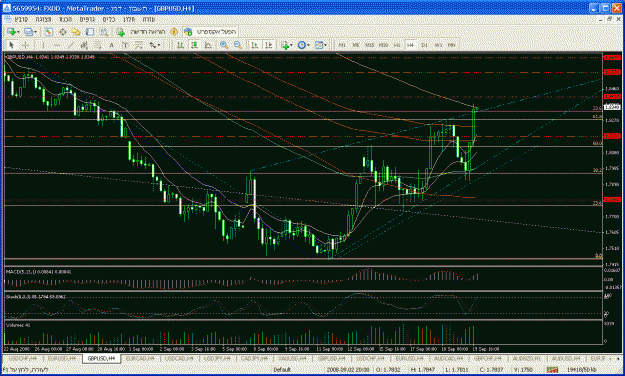Switch chart to Bar Chart

[x=180, y=45]
